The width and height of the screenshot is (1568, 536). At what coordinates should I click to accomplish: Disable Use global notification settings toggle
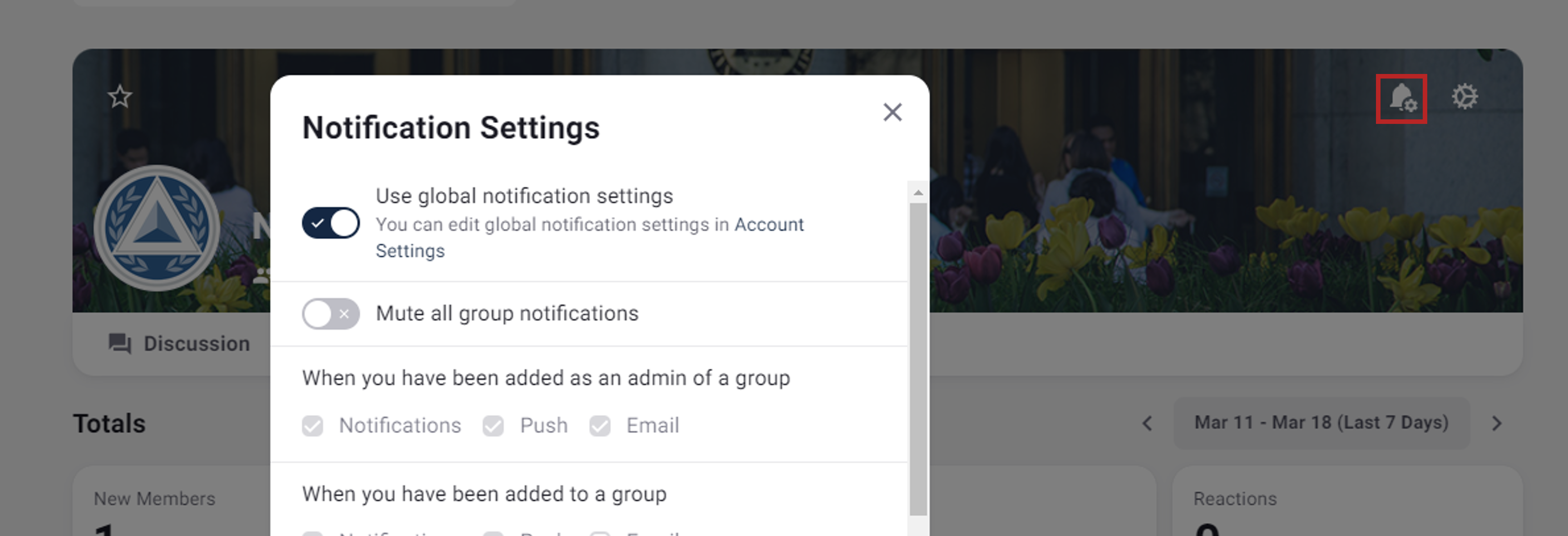(330, 223)
